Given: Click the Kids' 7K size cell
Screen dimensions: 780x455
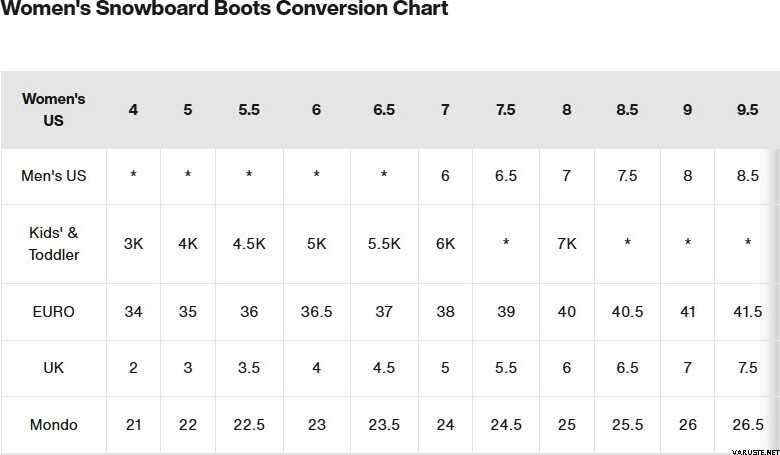Looking at the screenshot, I should click(567, 243).
